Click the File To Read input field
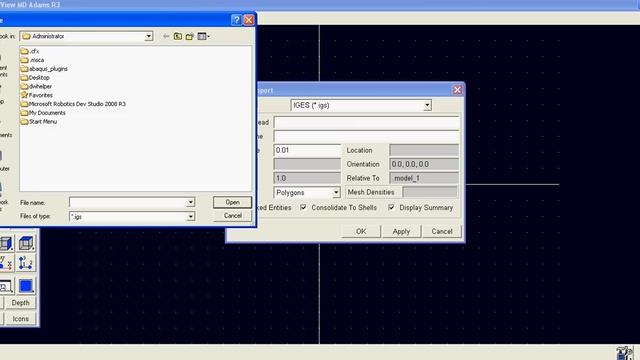The width and height of the screenshot is (640, 360). pyautogui.click(x=367, y=122)
